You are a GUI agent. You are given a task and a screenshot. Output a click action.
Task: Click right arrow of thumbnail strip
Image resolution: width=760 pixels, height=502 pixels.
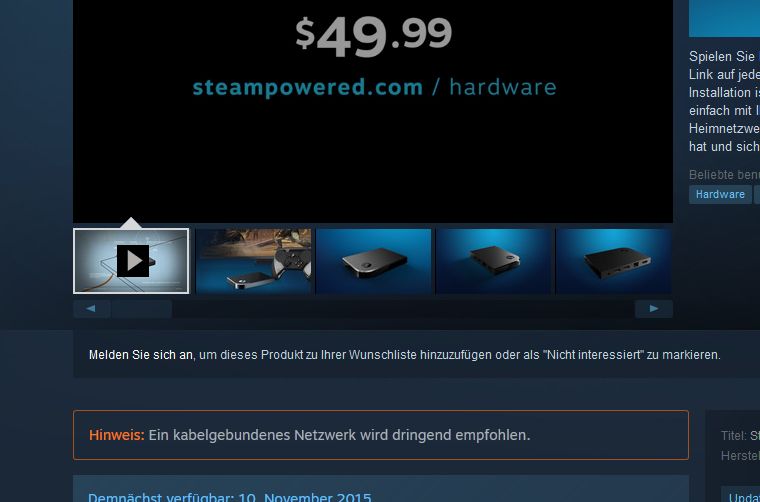click(x=654, y=309)
